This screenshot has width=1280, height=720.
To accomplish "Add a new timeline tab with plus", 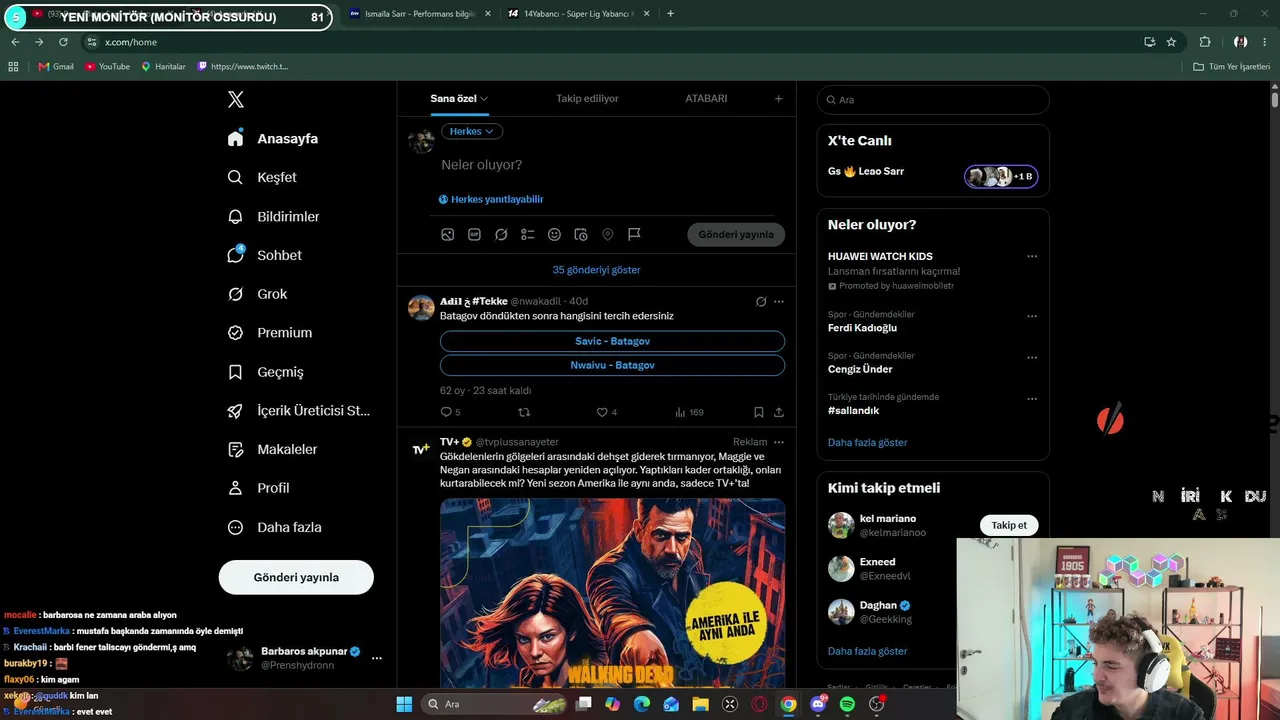I will 779,99.
